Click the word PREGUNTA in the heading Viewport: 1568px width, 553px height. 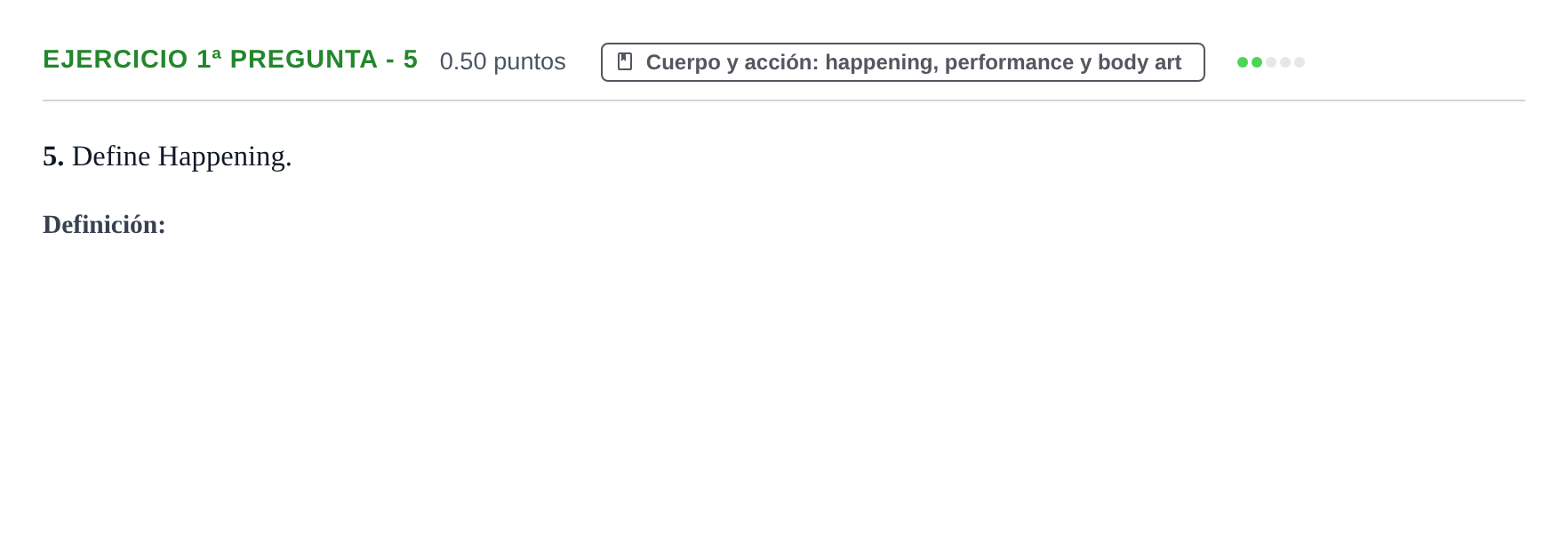304,60
